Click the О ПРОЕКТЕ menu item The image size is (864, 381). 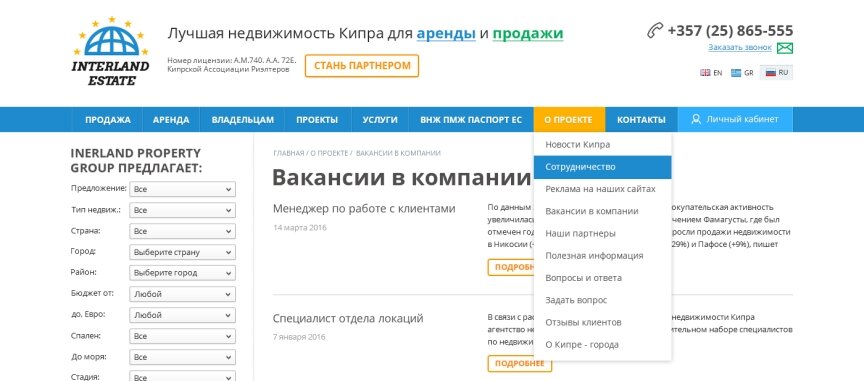point(569,120)
